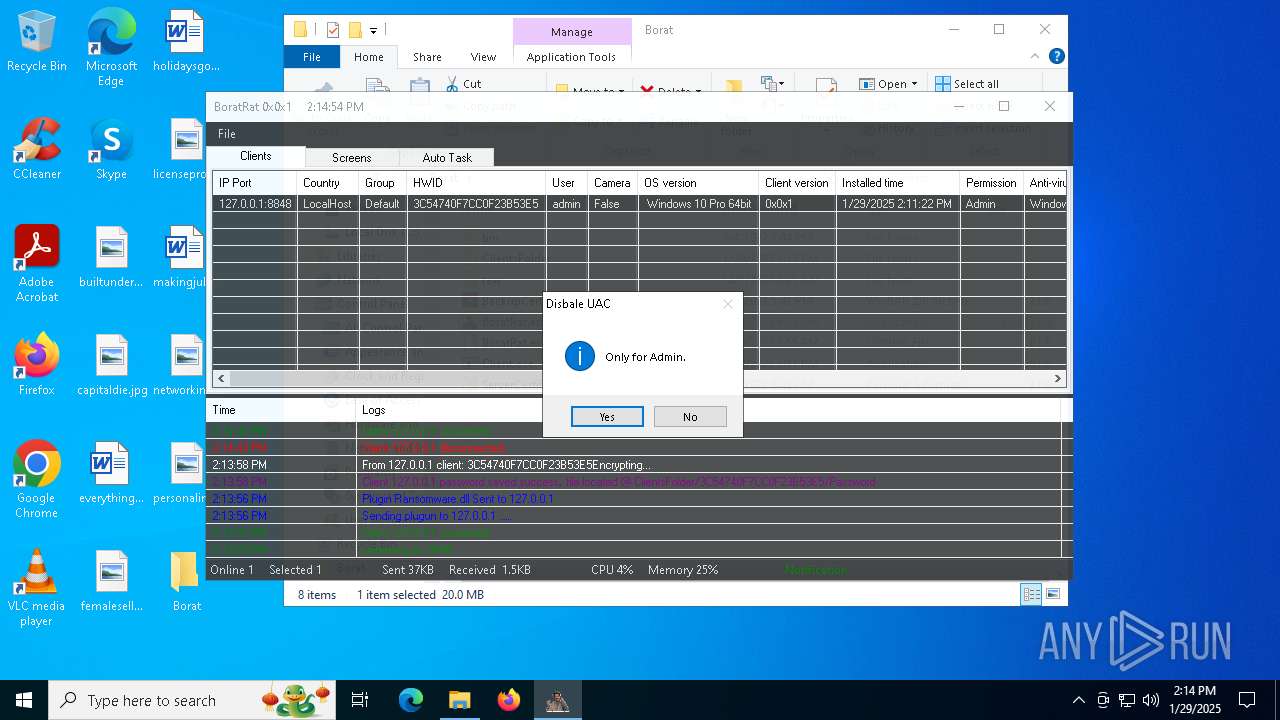
Task: Expand the Open dropdown in Explorer ribbon
Action: point(913,84)
